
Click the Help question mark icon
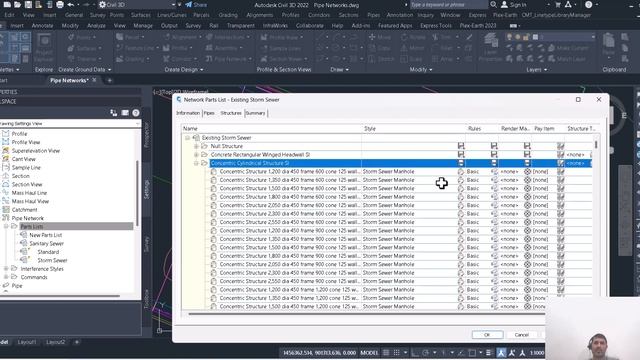(x=588, y=4)
